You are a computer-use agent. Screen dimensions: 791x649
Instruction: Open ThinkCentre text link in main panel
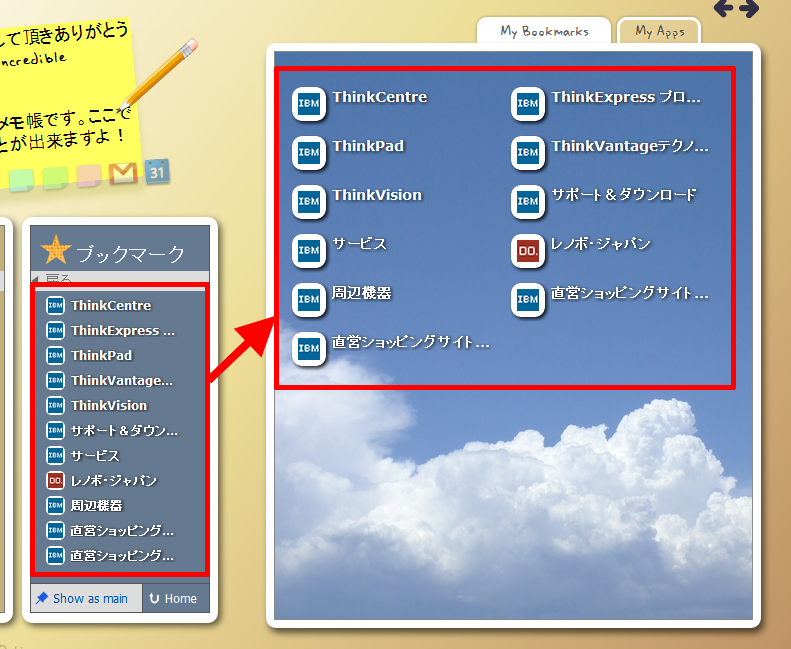[380, 97]
